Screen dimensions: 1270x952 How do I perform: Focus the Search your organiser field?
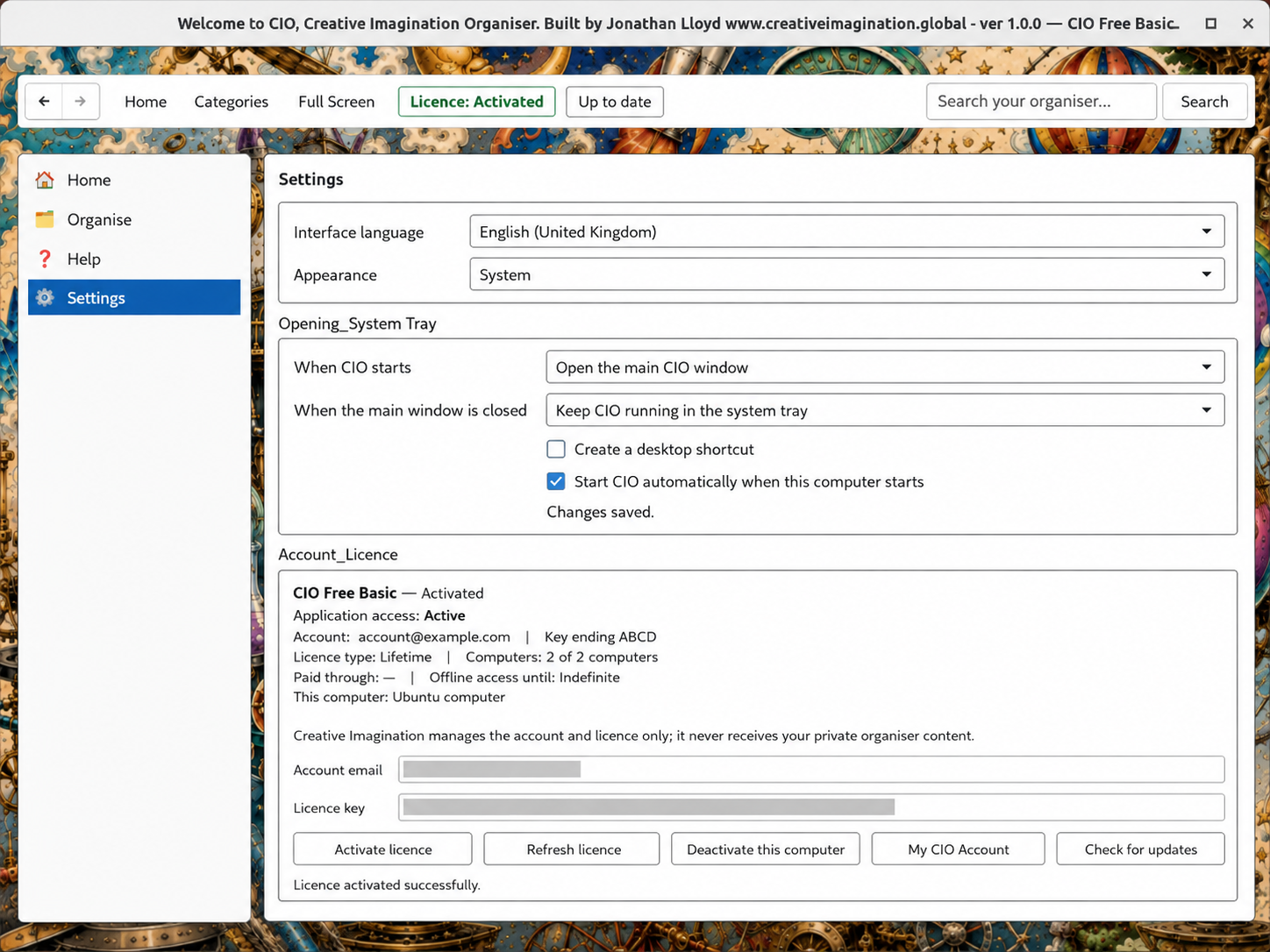(1041, 102)
